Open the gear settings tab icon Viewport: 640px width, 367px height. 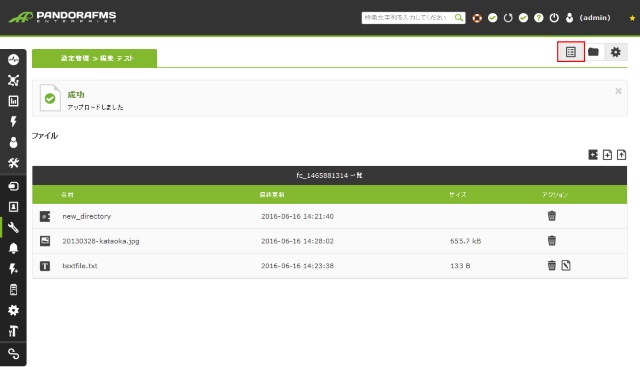pos(616,52)
